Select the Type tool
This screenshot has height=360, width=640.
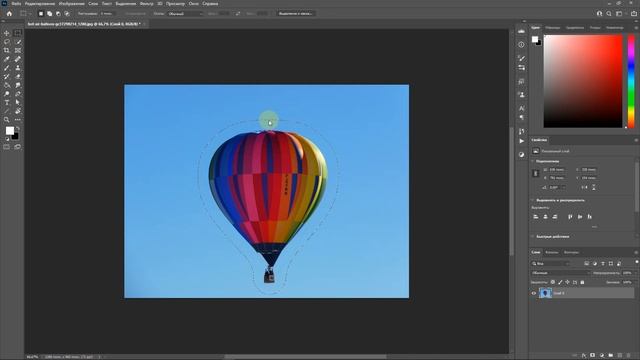click(7, 102)
